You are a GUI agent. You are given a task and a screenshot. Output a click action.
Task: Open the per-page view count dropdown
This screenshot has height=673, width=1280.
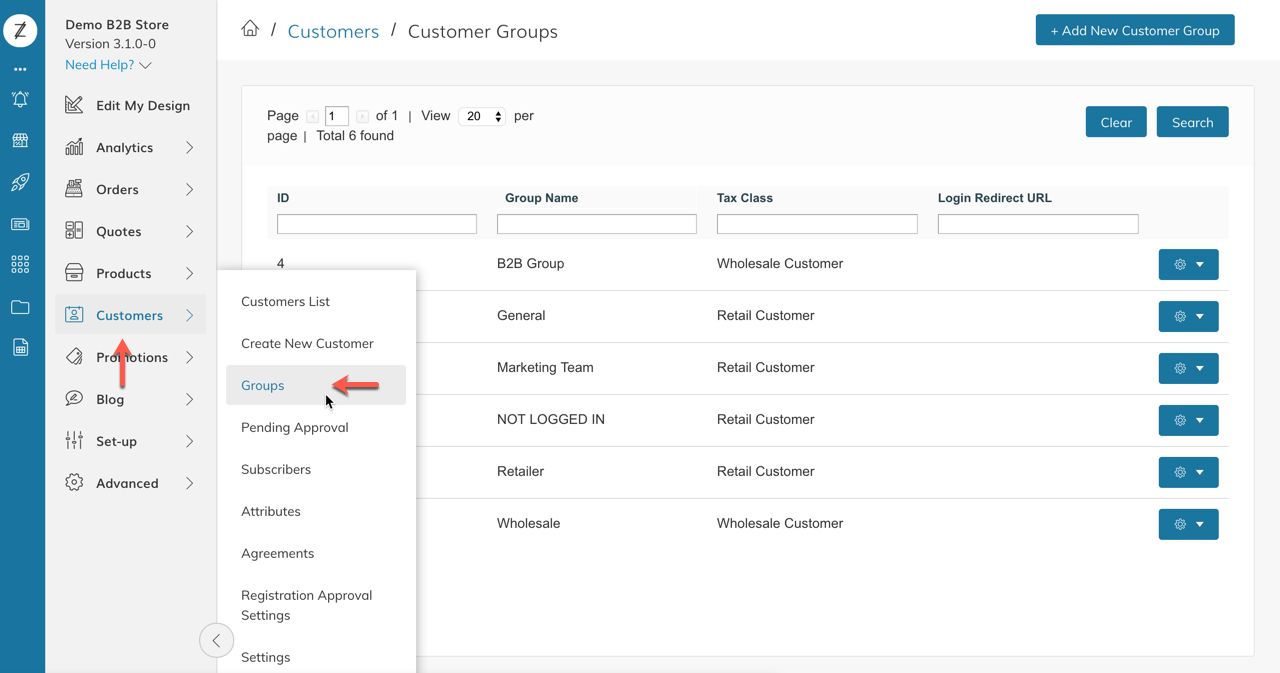click(x=482, y=116)
